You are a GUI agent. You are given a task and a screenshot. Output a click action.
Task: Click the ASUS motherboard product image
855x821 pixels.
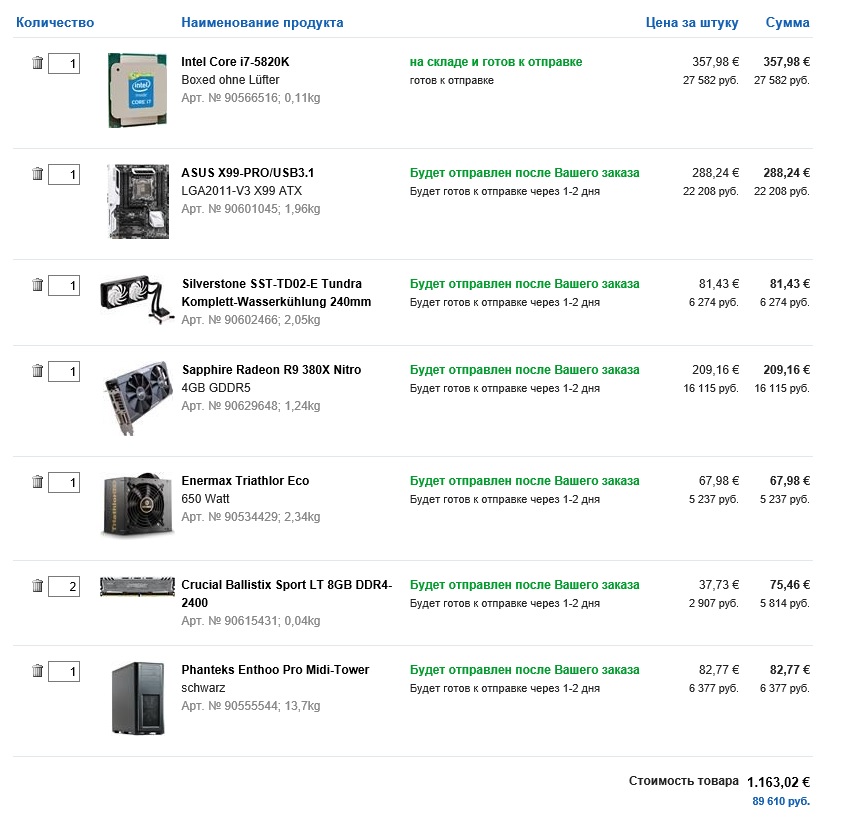(x=138, y=201)
